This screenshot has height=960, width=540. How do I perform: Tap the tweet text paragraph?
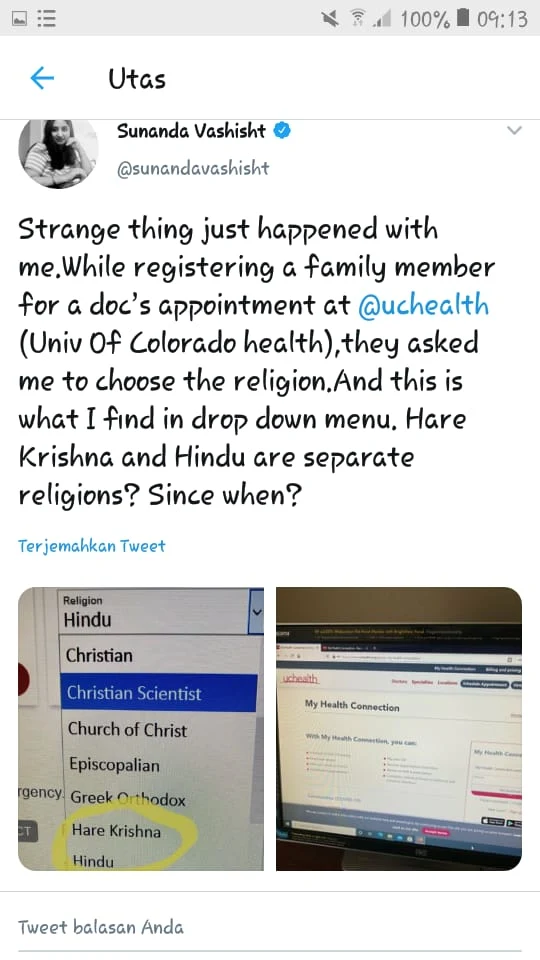point(257,362)
